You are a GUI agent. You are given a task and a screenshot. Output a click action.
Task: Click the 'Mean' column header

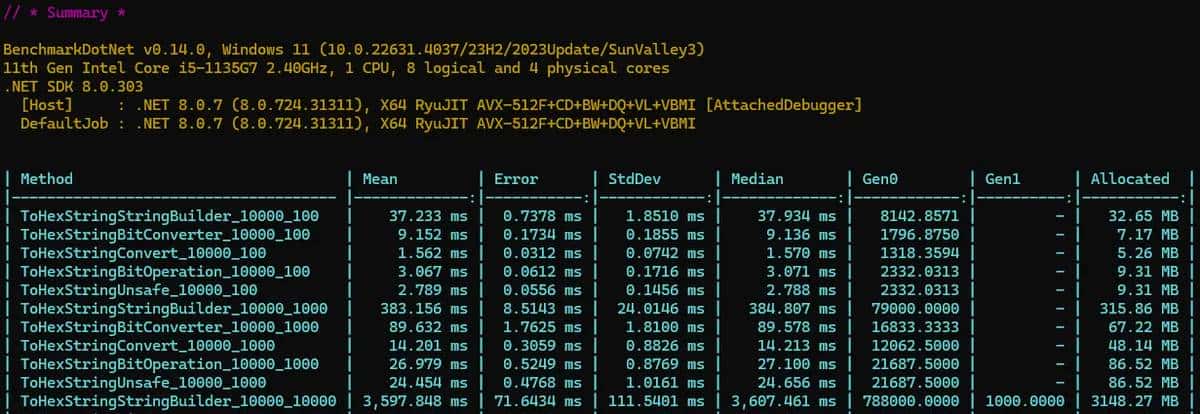point(380,179)
